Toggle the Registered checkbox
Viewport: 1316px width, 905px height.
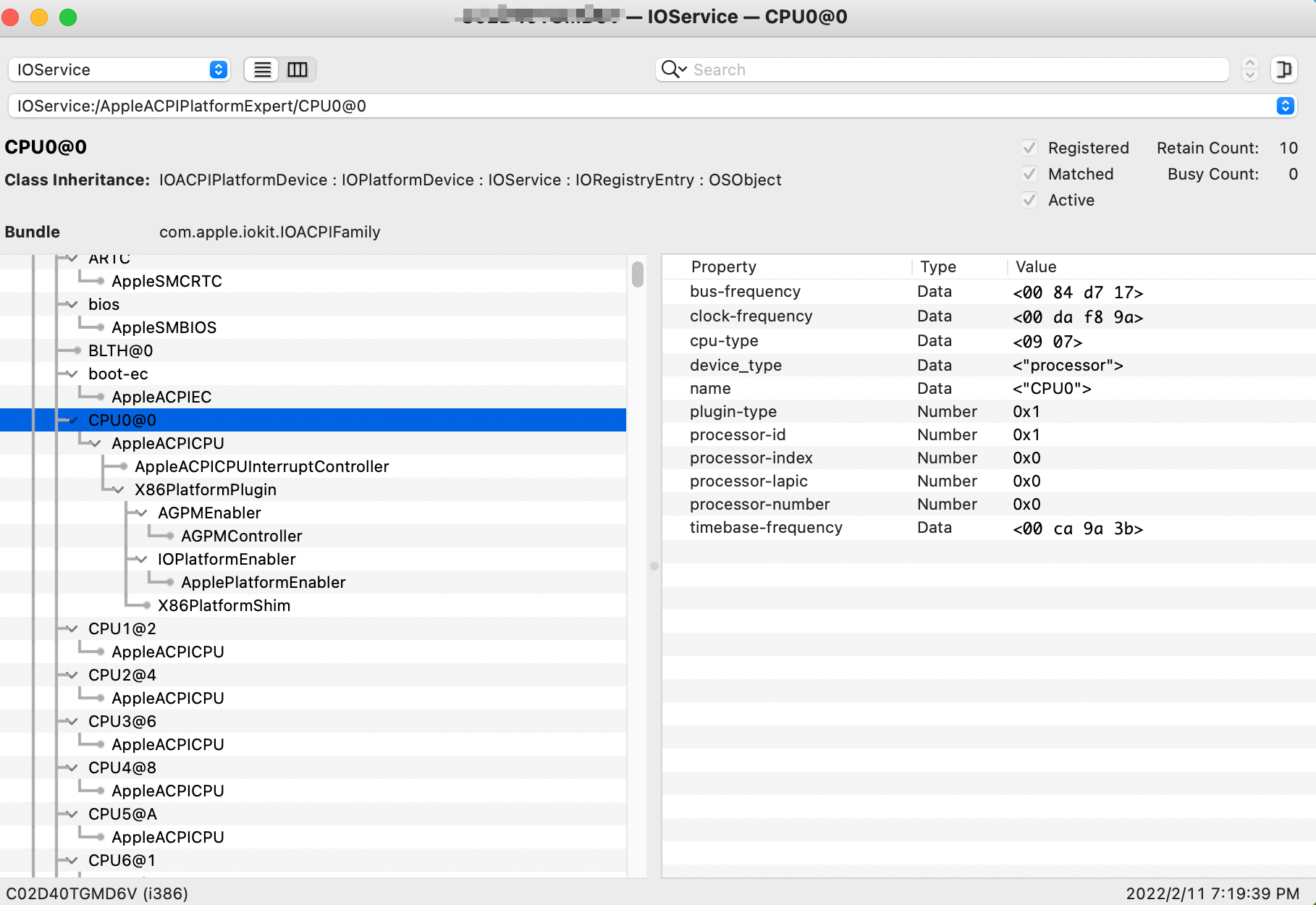(x=1029, y=148)
